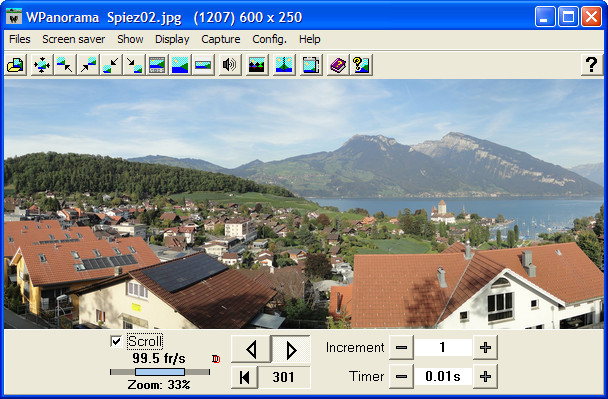Open the Display menu
The width and height of the screenshot is (608, 399).
172,39
